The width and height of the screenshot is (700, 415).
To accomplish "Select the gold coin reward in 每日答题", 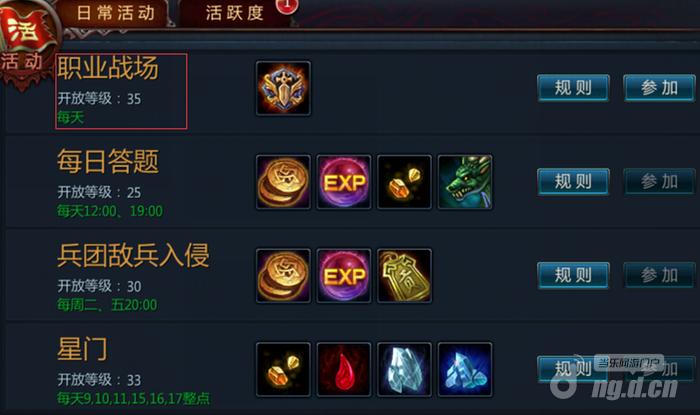I will (283, 182).
